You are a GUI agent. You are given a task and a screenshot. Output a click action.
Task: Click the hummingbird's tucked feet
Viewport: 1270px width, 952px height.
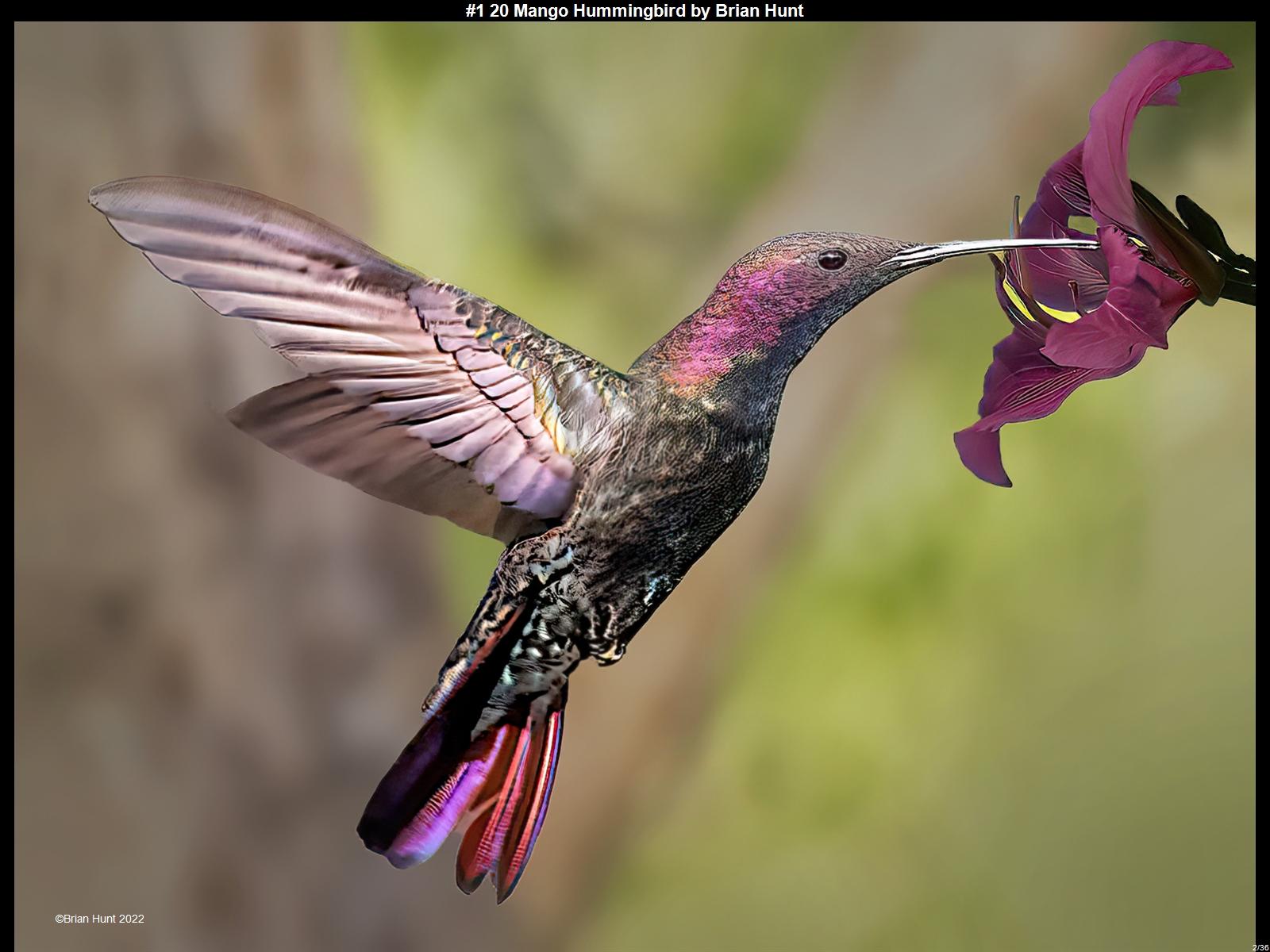(x=607, y=649)
